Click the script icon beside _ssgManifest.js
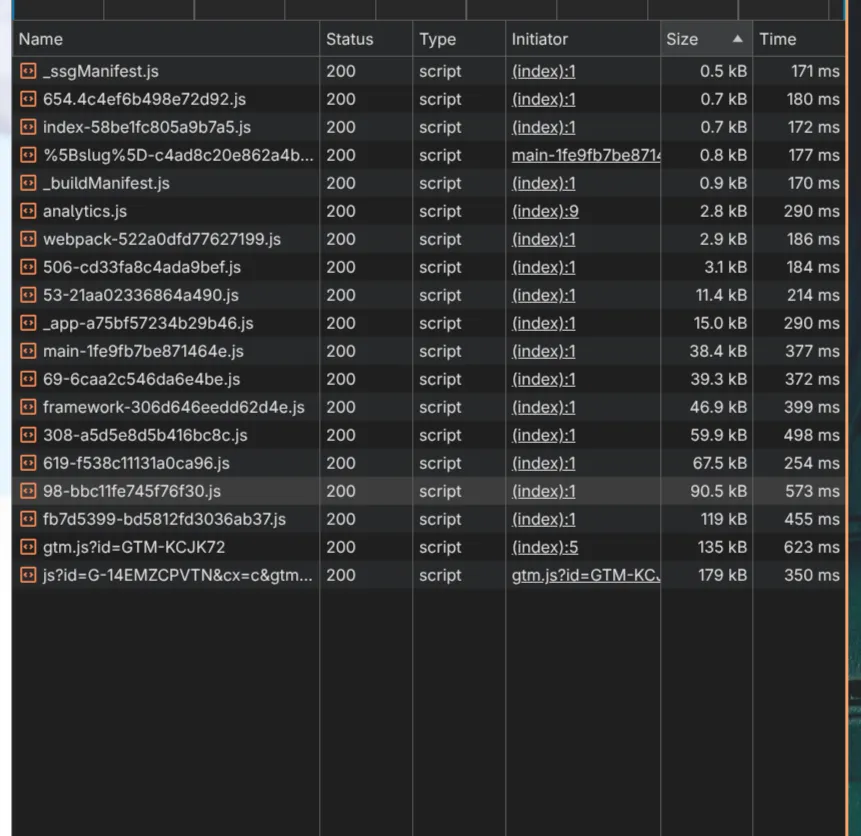The height and width of the screenshot is (836, 861). (28, 71)
